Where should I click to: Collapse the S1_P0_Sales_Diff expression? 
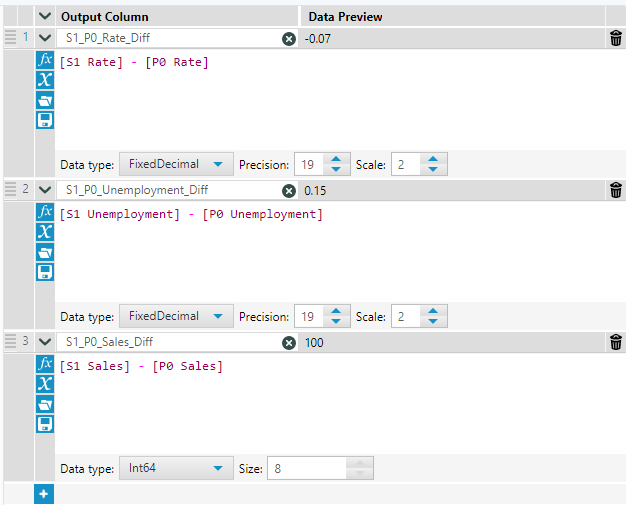click(x=44, y=342)
